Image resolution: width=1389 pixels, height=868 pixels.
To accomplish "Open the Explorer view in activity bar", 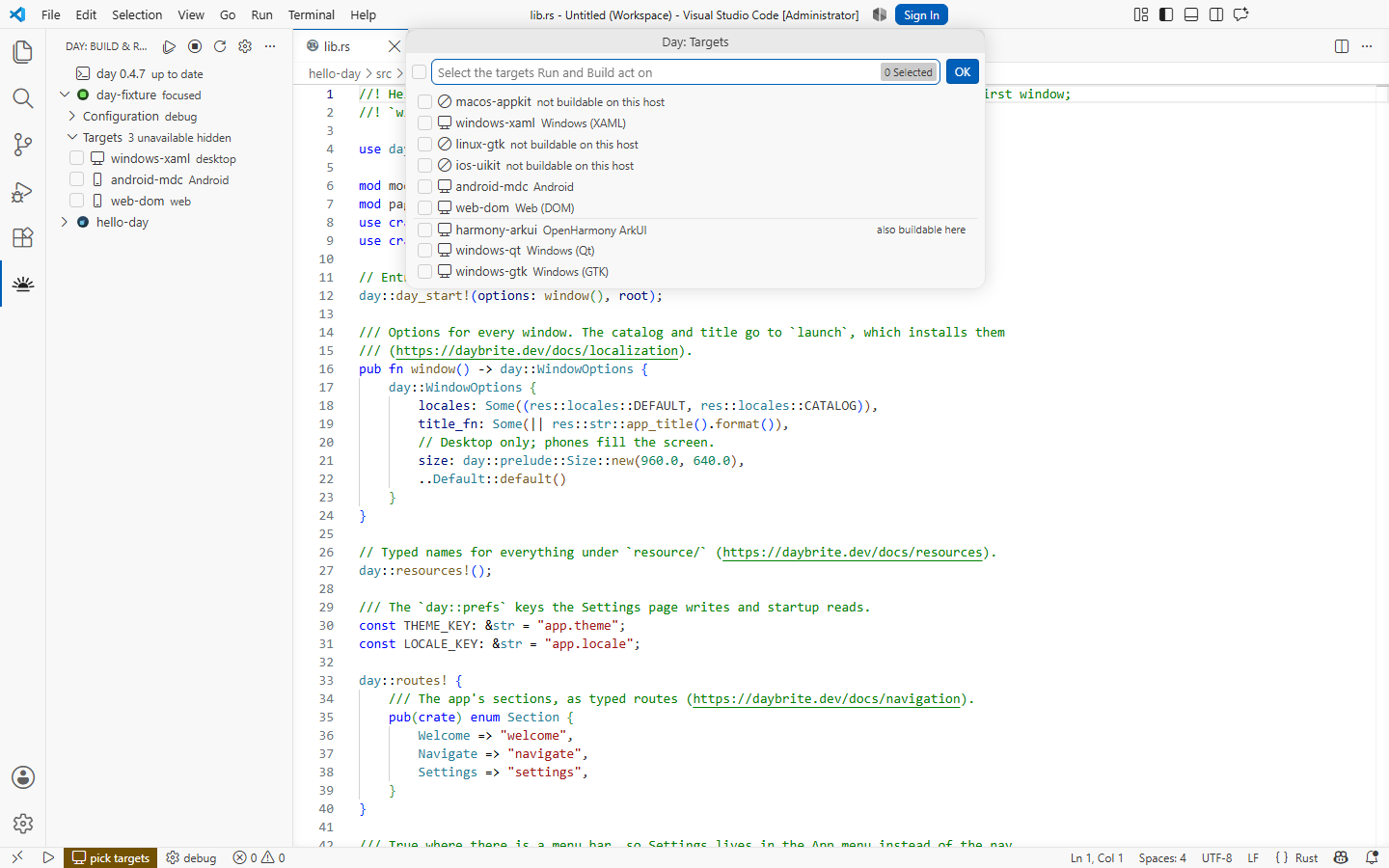I will [23, 51].
